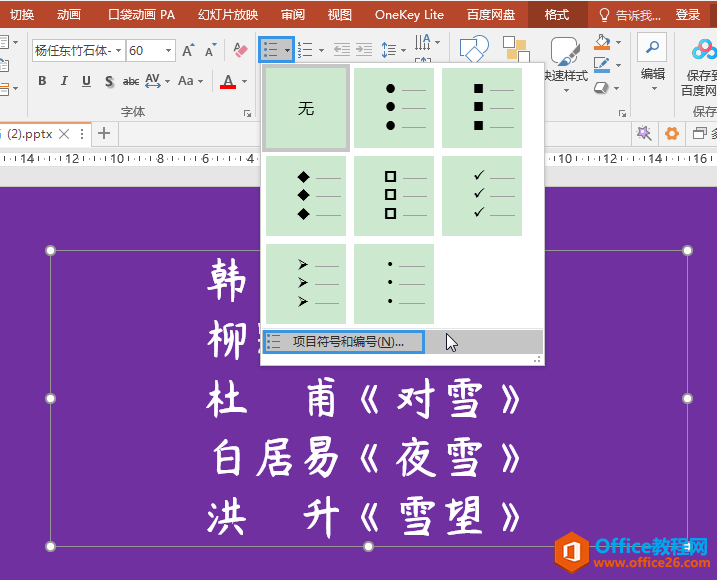Apply the arrow bullet style

coord(306,283)
